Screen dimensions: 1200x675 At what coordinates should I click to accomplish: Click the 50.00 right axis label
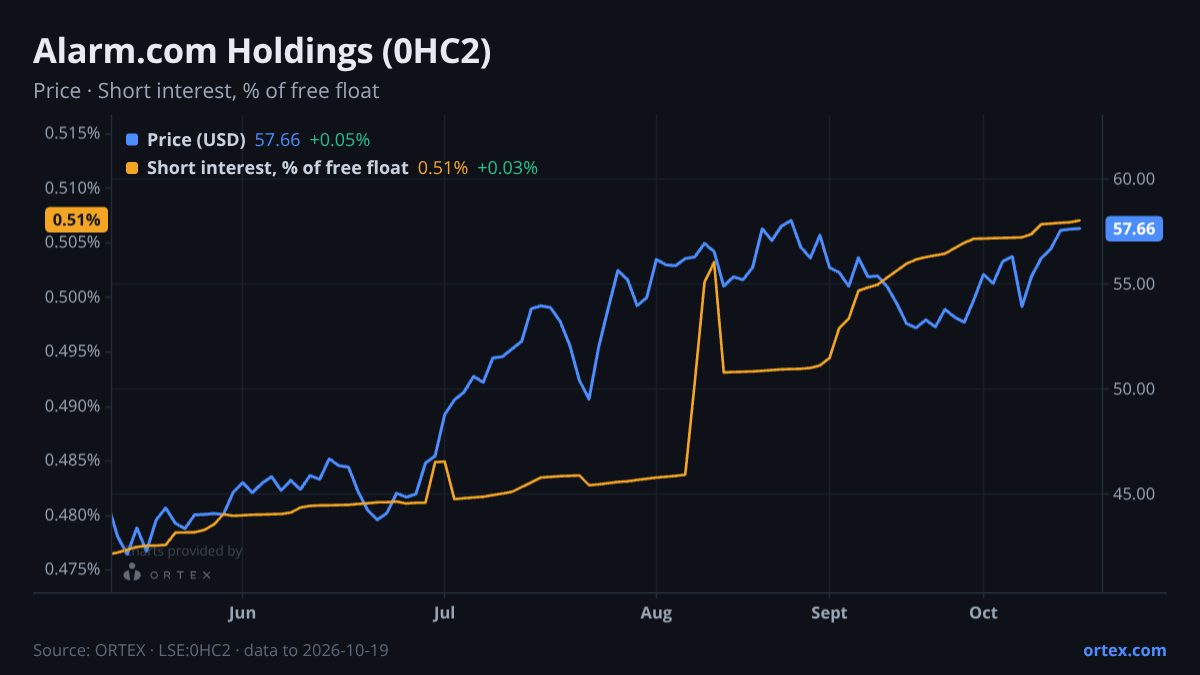click(1134, 389)
